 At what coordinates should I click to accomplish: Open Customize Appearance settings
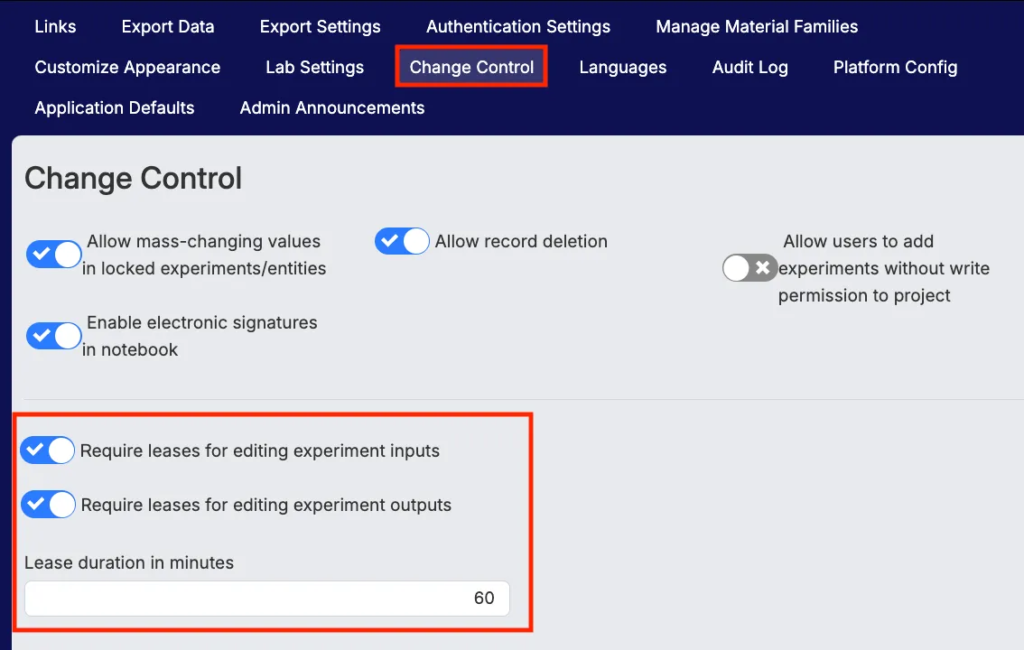coord(127,67)
